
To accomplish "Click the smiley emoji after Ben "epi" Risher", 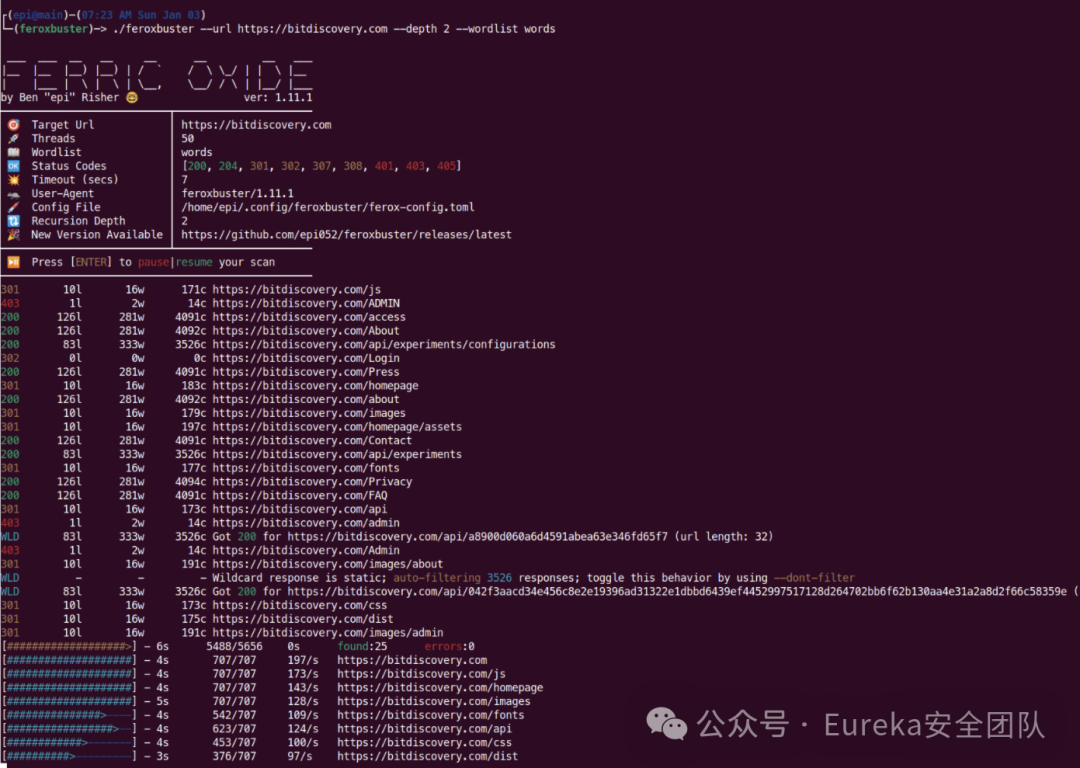I will coord(132,97).
